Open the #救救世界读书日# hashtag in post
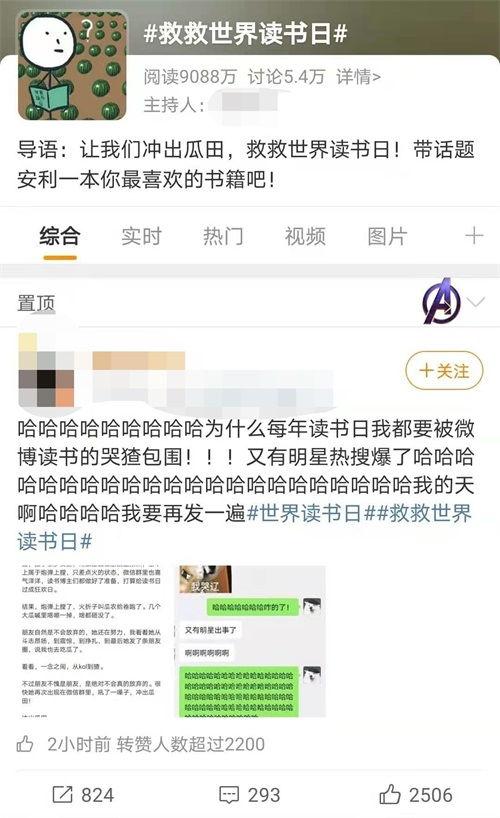This screenshot has height=818, width=500. [244, 527]
